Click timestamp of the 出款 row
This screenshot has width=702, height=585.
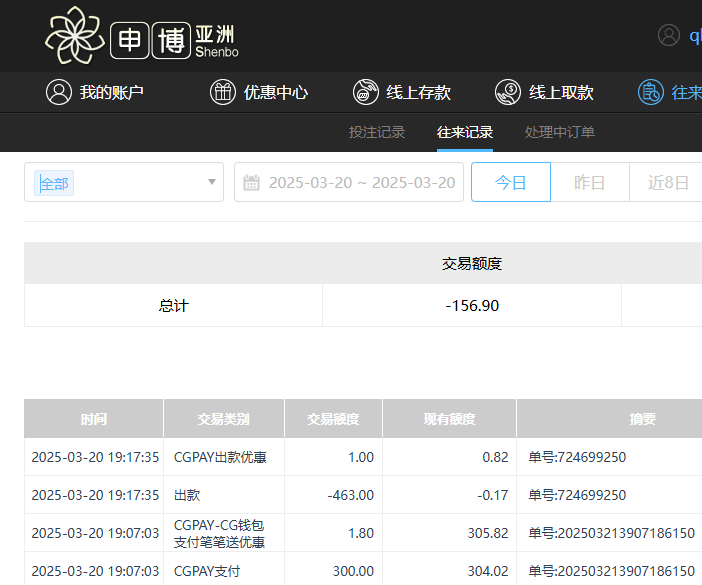pos(95,495)
